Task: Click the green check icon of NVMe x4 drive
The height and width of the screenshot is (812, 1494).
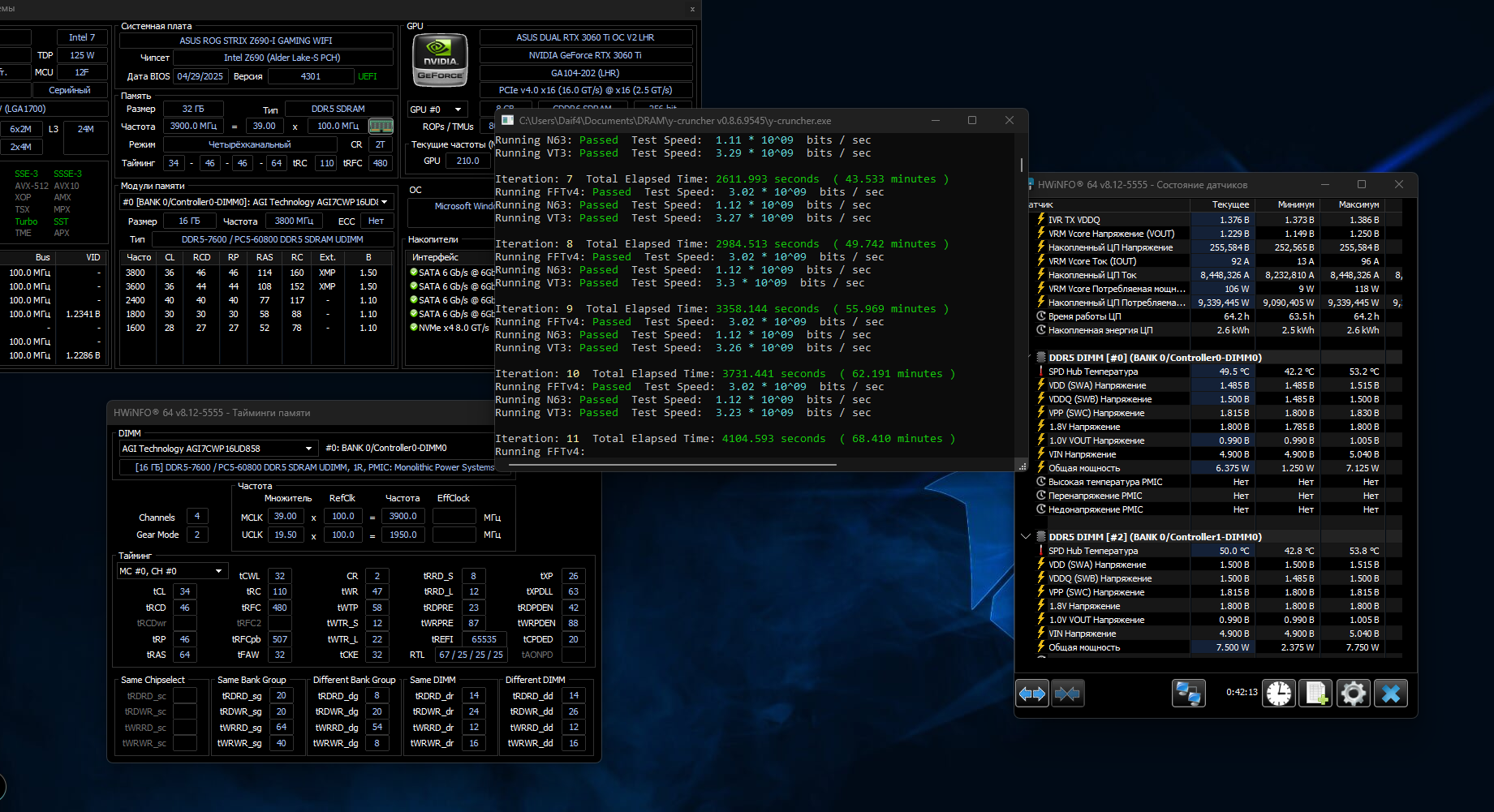Action: pos(414,328)
